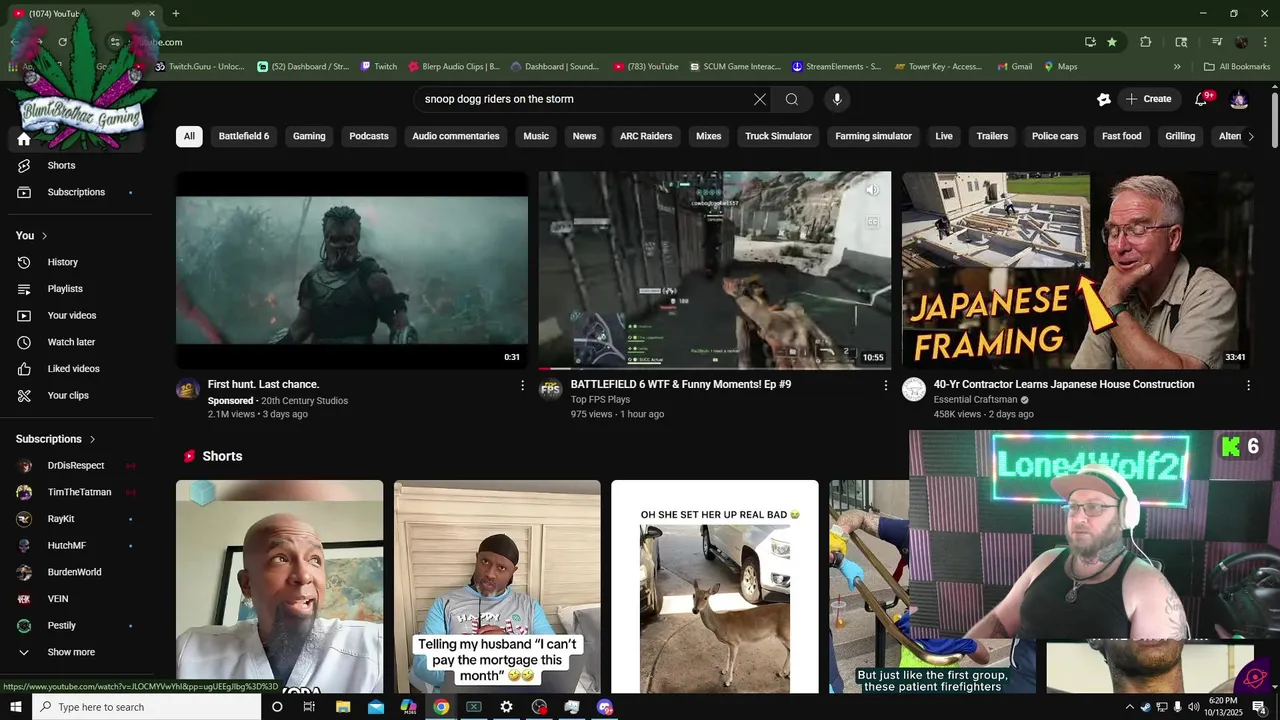Start voice search with microphone

pos(837,99)
